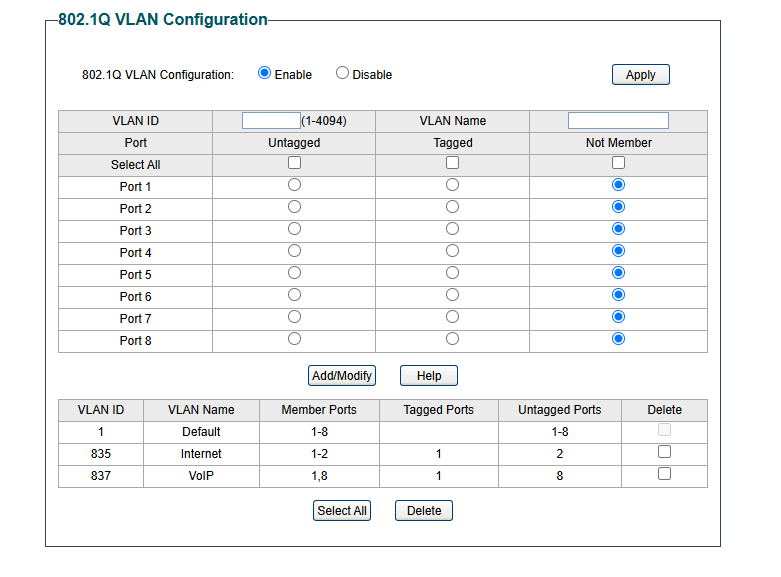Viewport: 781px width, 577px height.
Task: Set Port 2 to Tagged
Action: [452, 207]
